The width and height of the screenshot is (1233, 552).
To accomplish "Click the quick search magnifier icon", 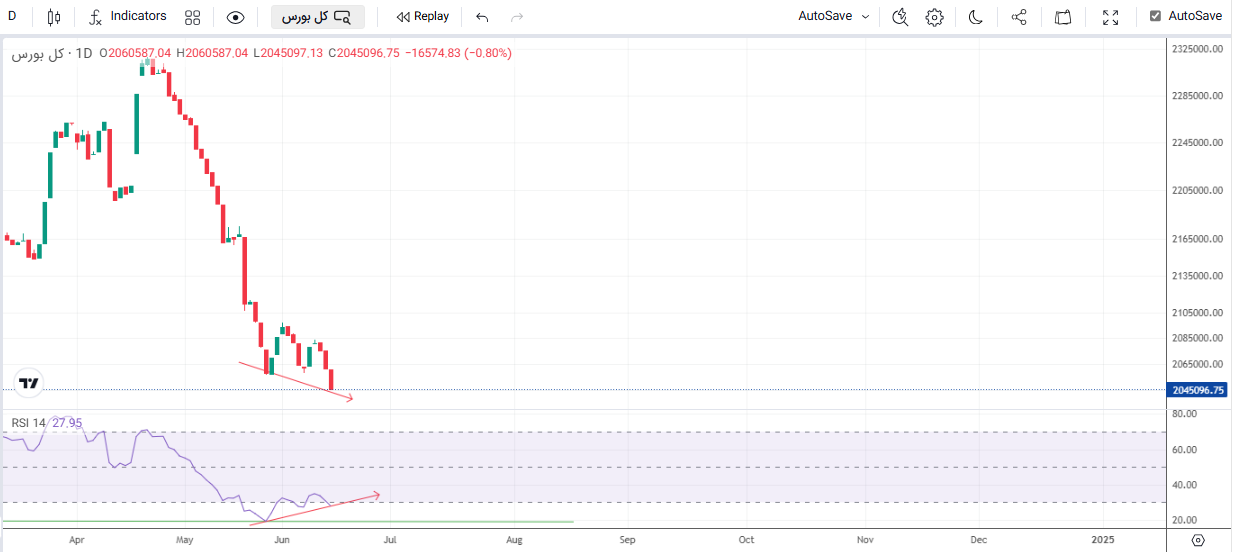I will [x=899, y=17].
